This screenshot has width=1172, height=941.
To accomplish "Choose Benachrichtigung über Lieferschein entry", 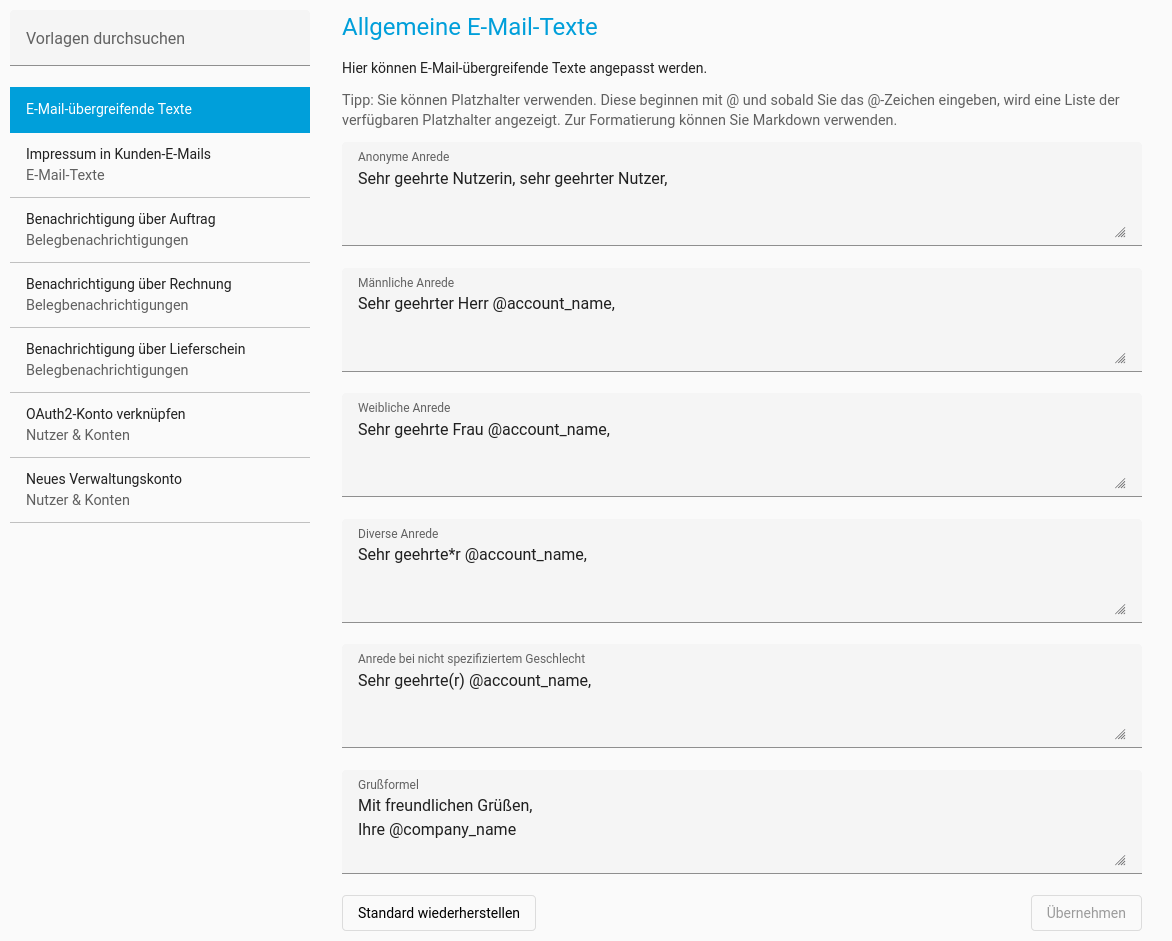I will [x=160, y=360].
